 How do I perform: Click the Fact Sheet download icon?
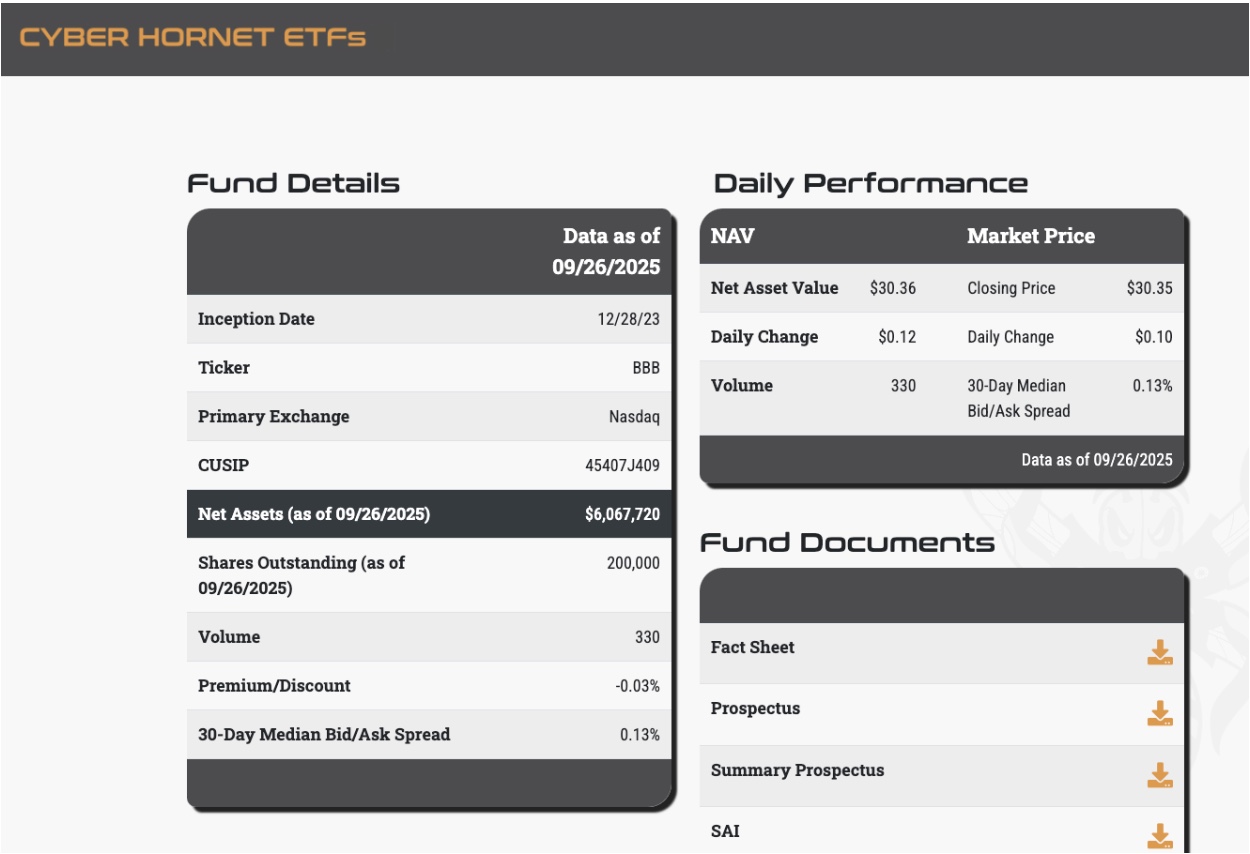[x=1159, y=653]
